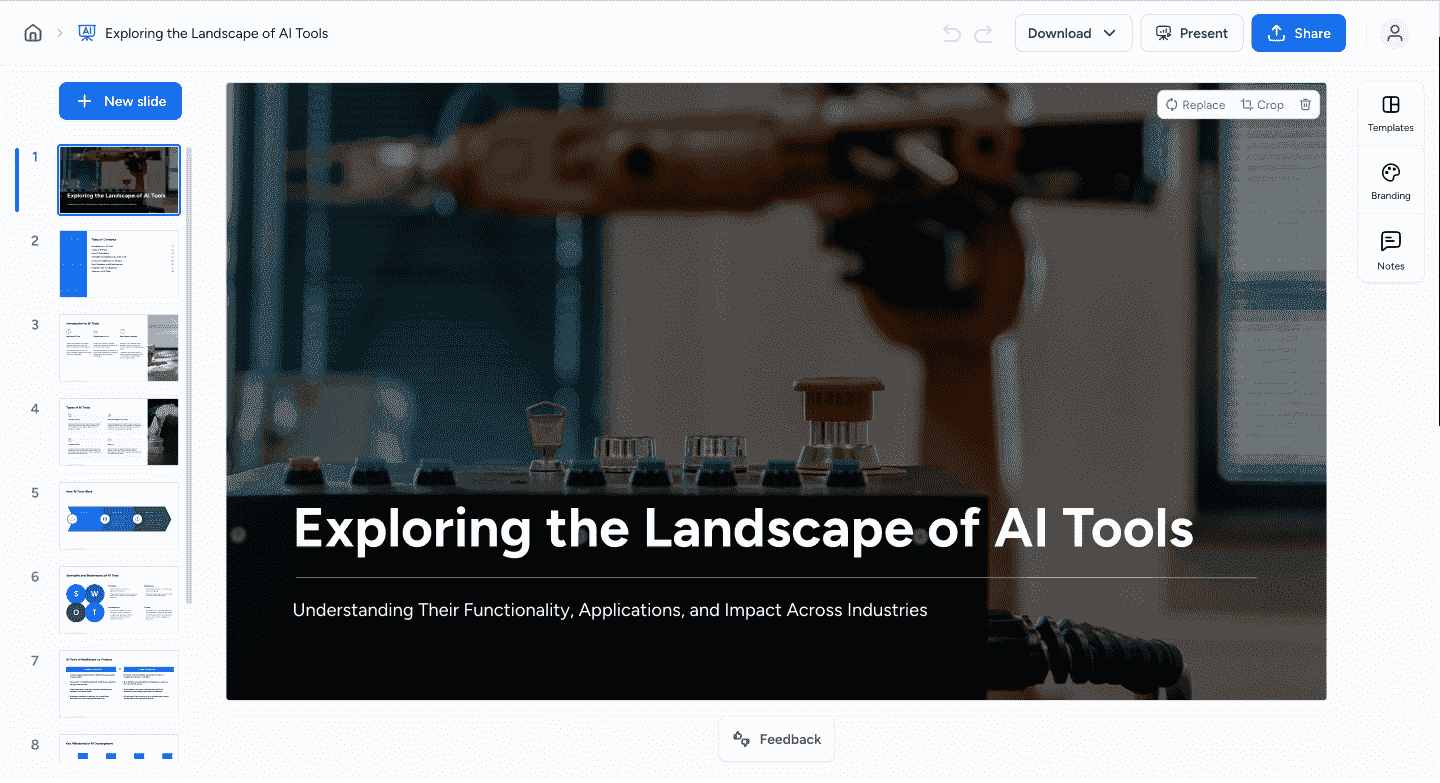Select the SWOT diagram slide thumbnail

point(119,600)
